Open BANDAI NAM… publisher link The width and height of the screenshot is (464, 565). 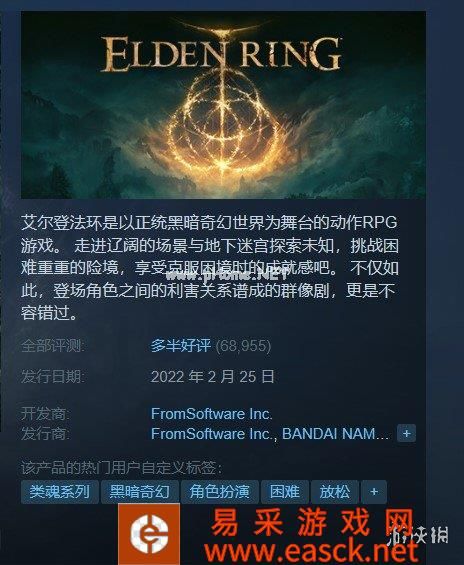[335, 433]
